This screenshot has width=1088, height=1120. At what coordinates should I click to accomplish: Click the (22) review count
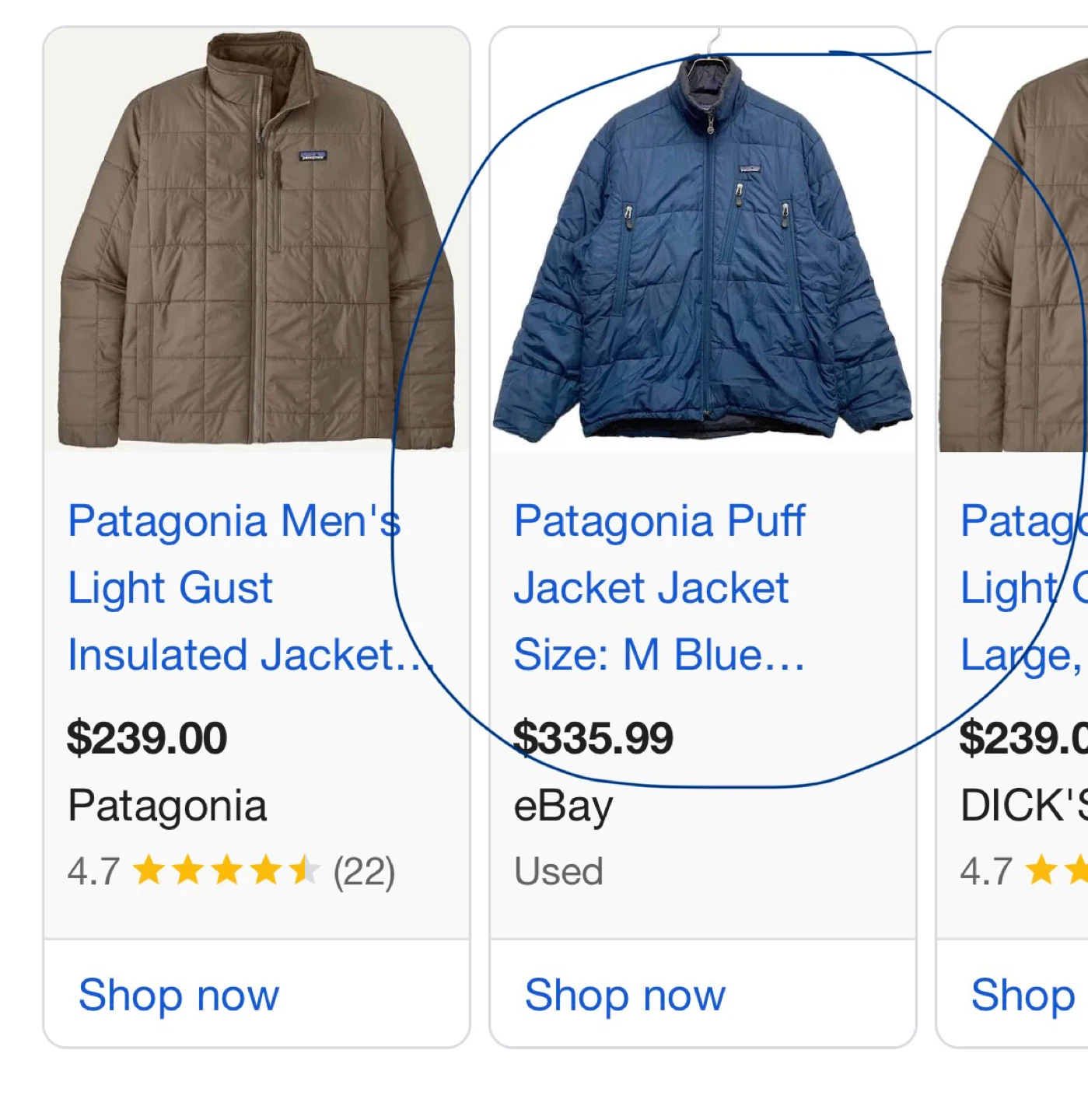(x=364, y=872)
